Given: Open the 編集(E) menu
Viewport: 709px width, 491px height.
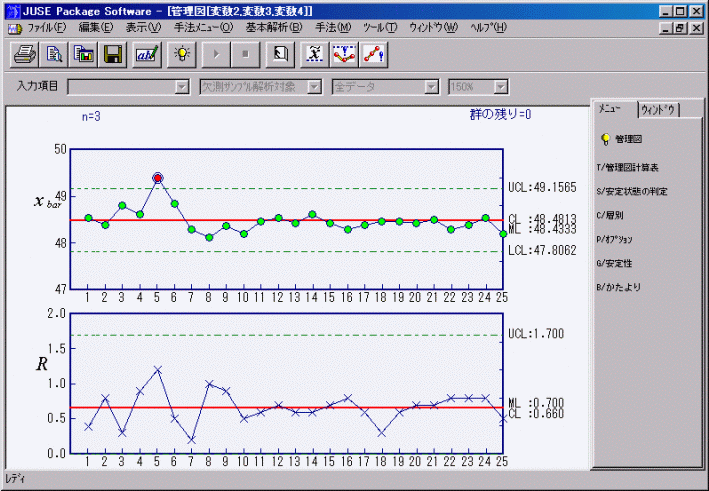Looking at the screenshot, I should (x=95, y=28).
